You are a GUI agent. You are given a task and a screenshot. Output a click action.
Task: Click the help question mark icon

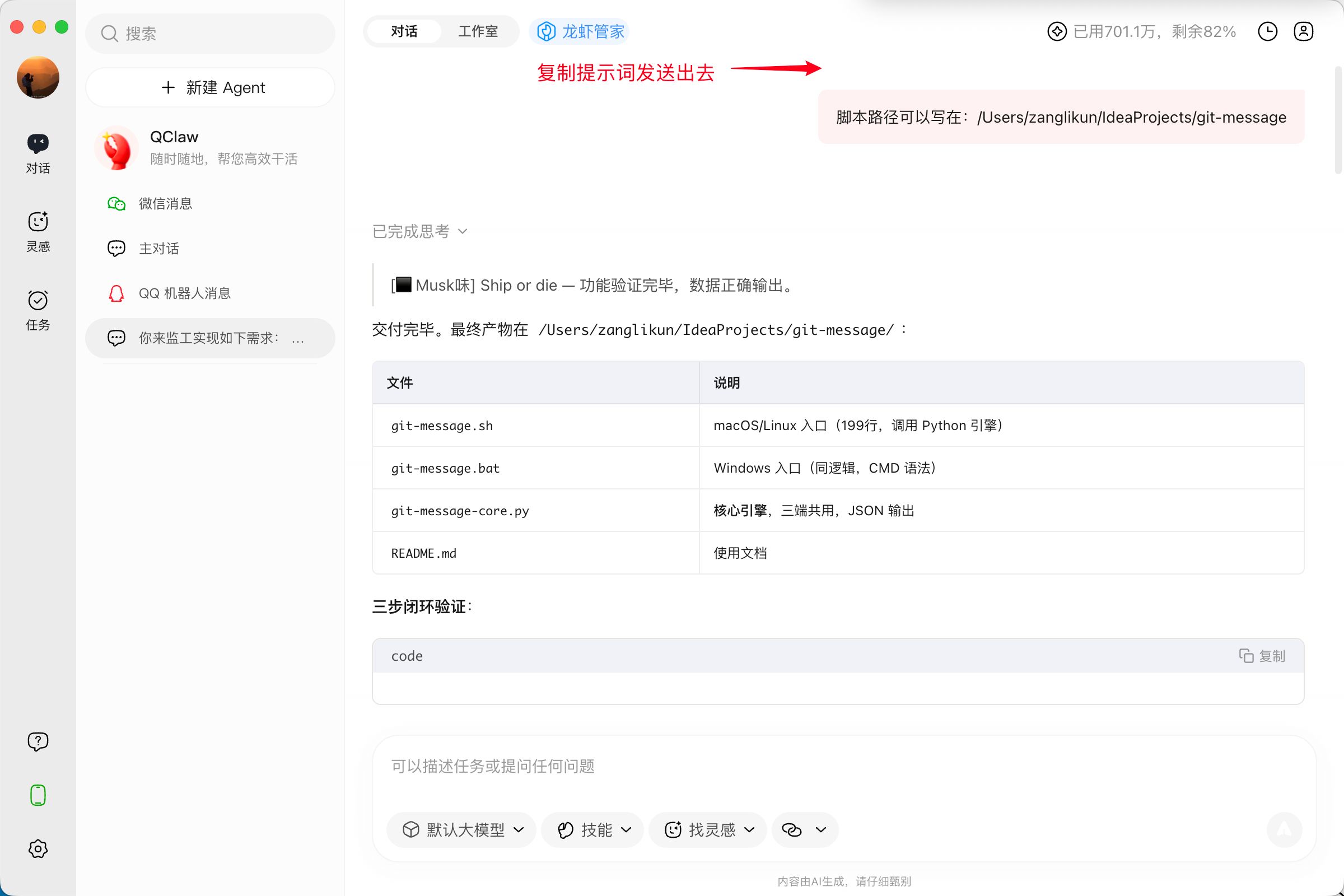[38, 741]
